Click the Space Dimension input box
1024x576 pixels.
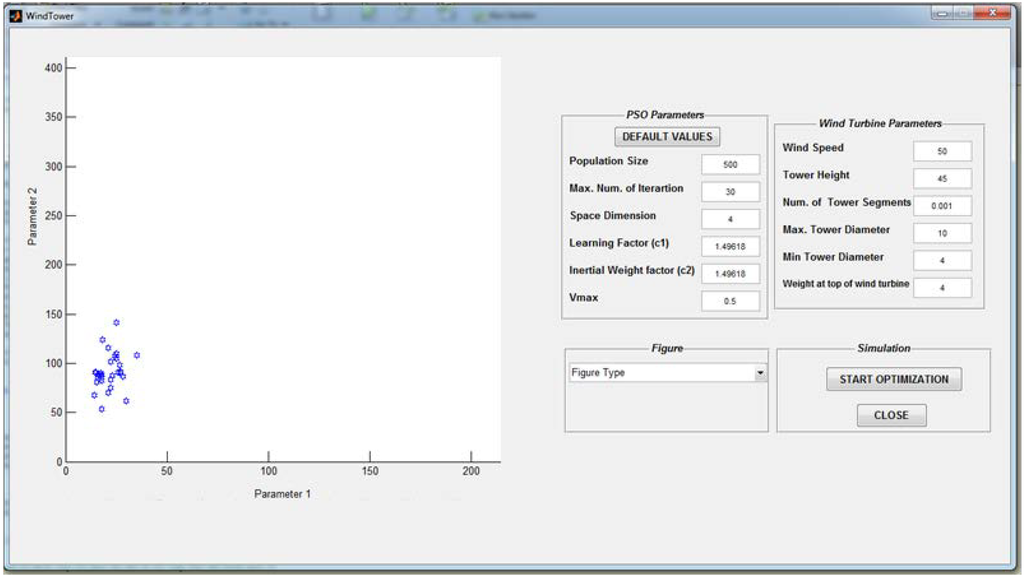(x=730, y=219)
